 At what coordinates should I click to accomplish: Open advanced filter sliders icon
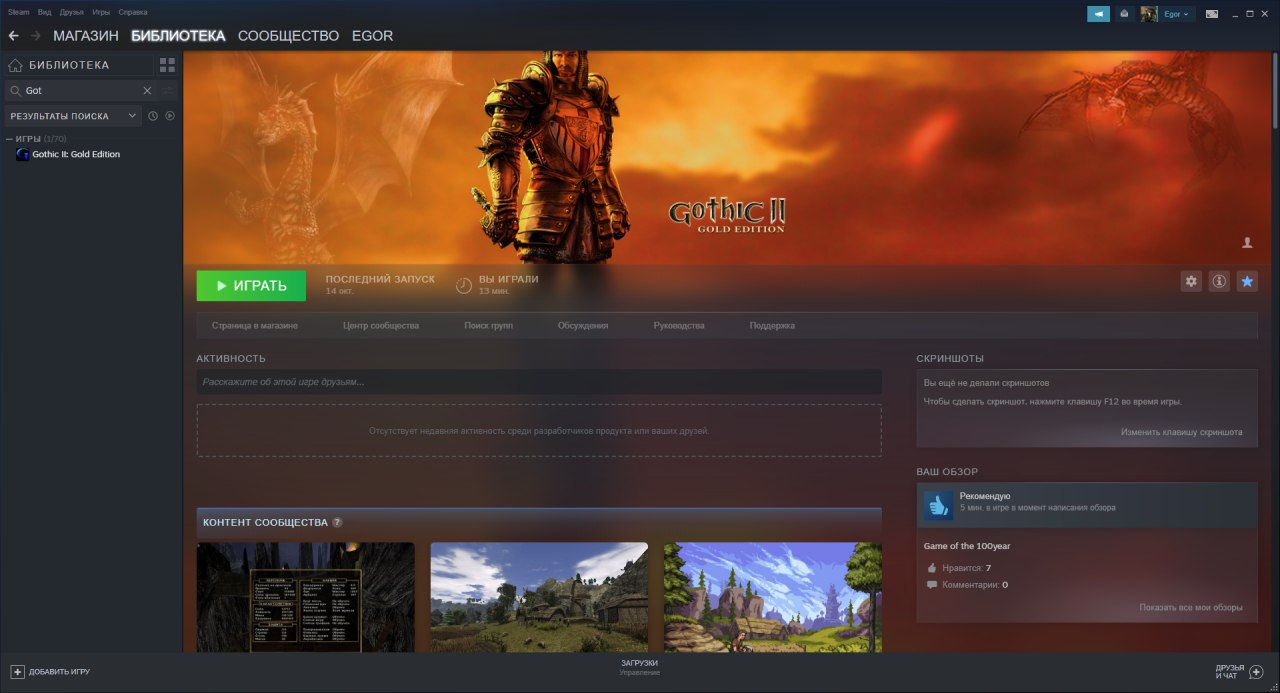tap(168, 90)
